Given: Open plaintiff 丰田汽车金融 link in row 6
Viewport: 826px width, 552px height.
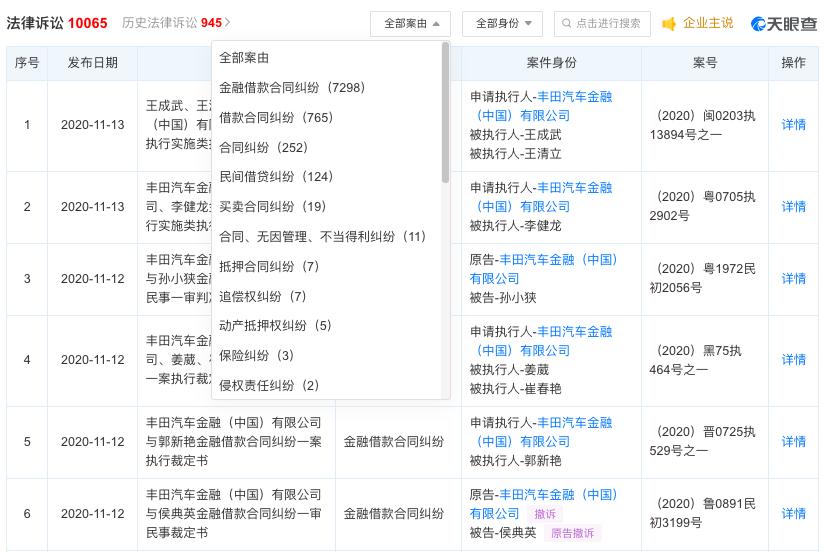Looking at the screenshot, I should [543, 504].
